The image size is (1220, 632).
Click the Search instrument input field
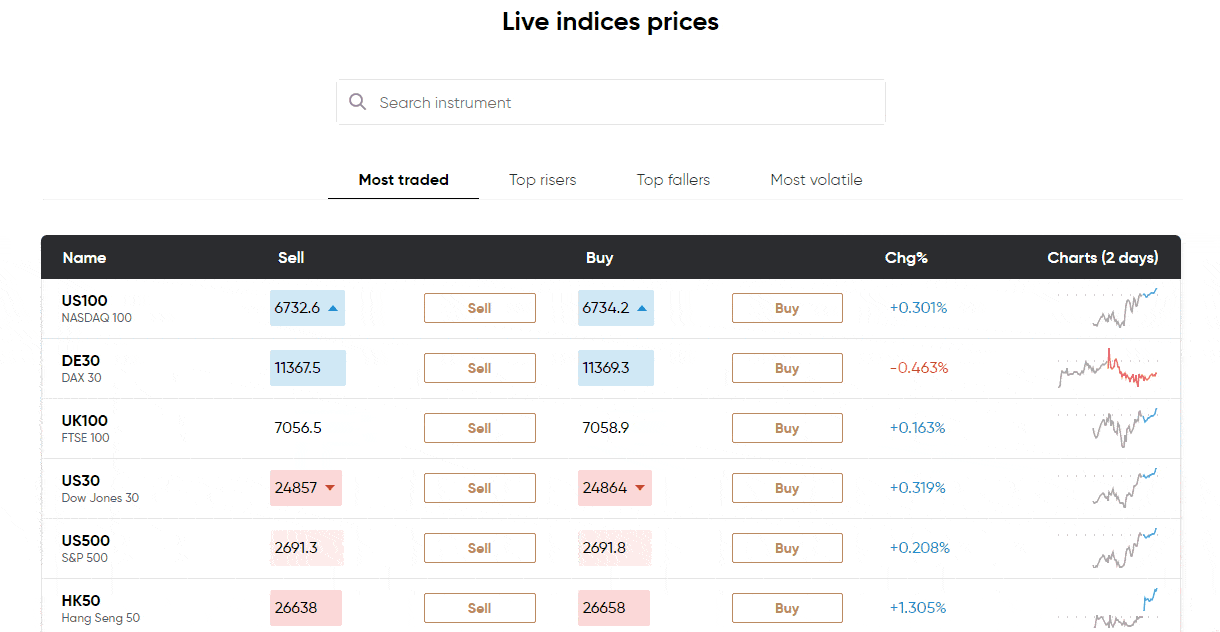[x=611, y=102]
